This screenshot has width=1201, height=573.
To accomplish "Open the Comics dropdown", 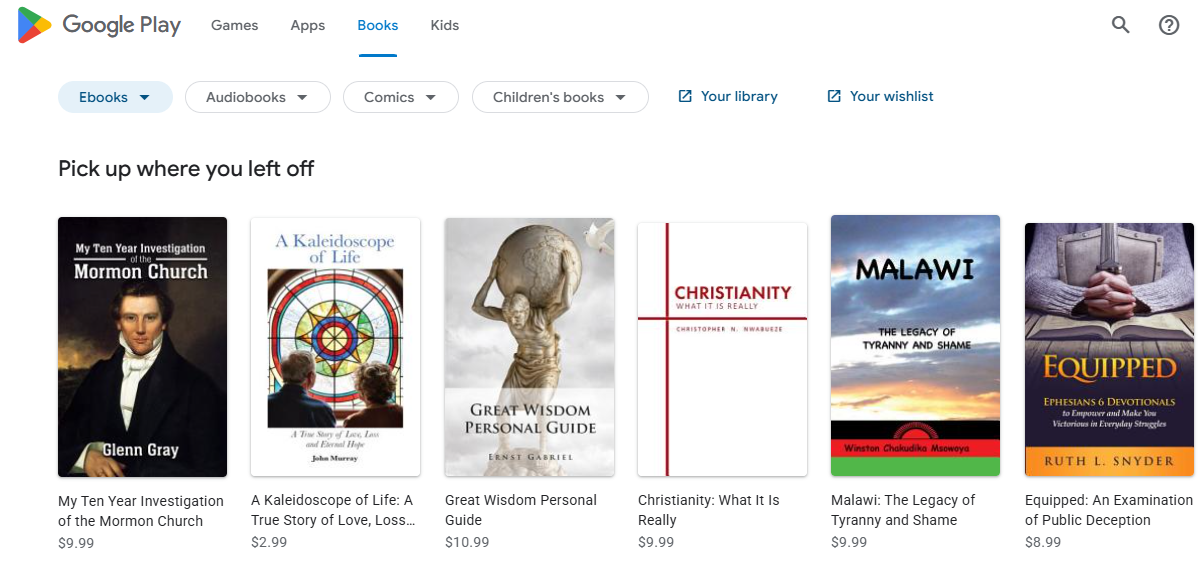I will pyautogui.click(x=401, y=97).
